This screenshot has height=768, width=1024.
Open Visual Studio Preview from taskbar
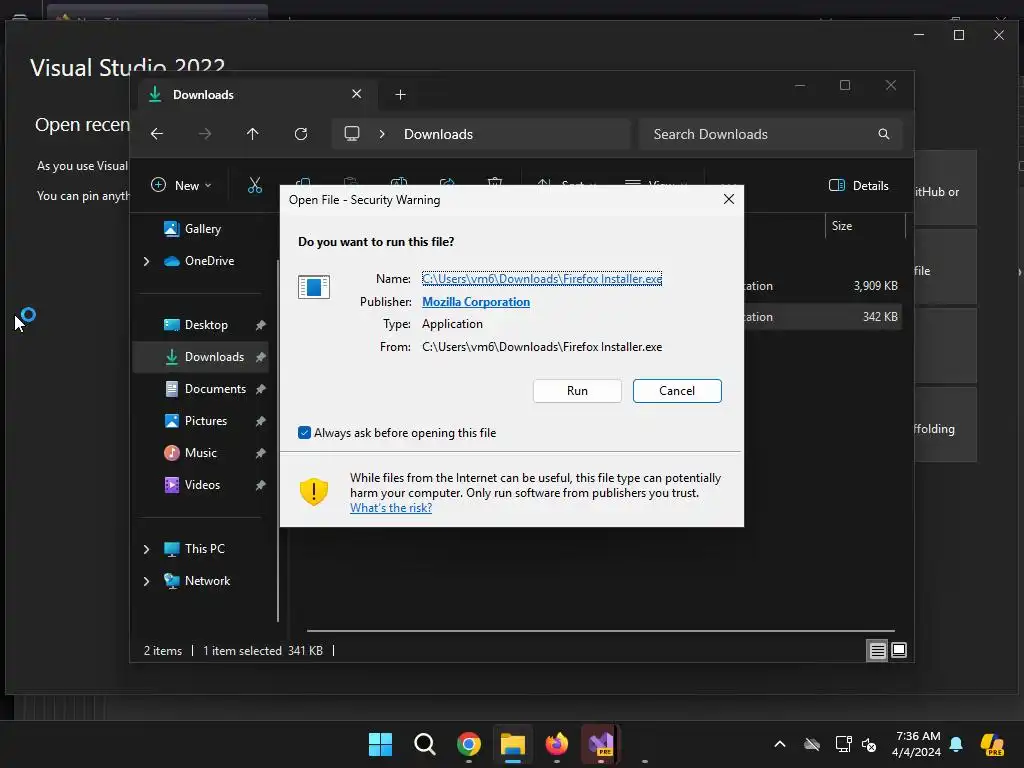pyautogui.click(x=601, y=744)
